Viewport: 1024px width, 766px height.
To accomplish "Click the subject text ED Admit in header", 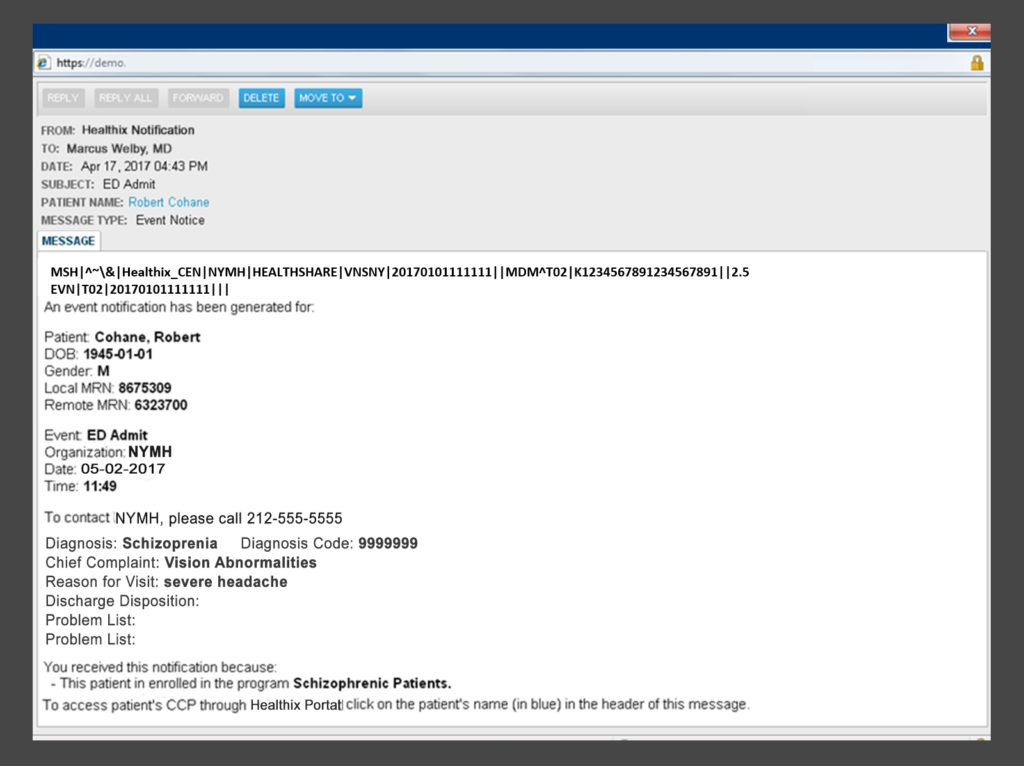I will click(x=129, y=184).
